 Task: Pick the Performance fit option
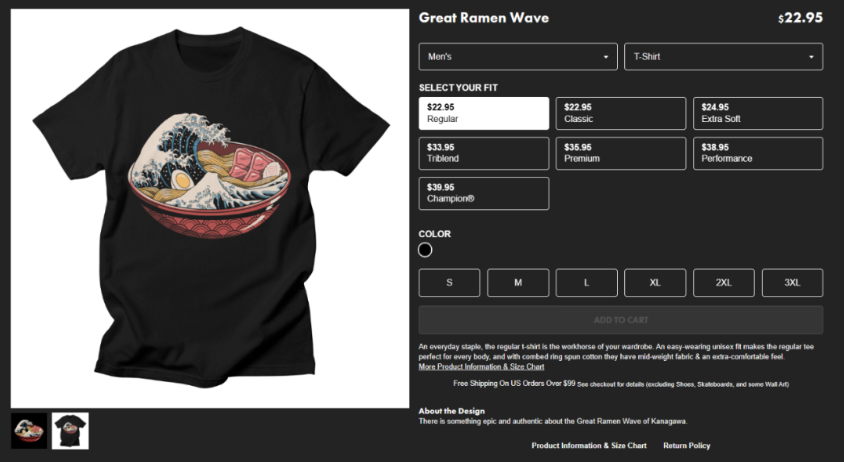coord(758,153)
